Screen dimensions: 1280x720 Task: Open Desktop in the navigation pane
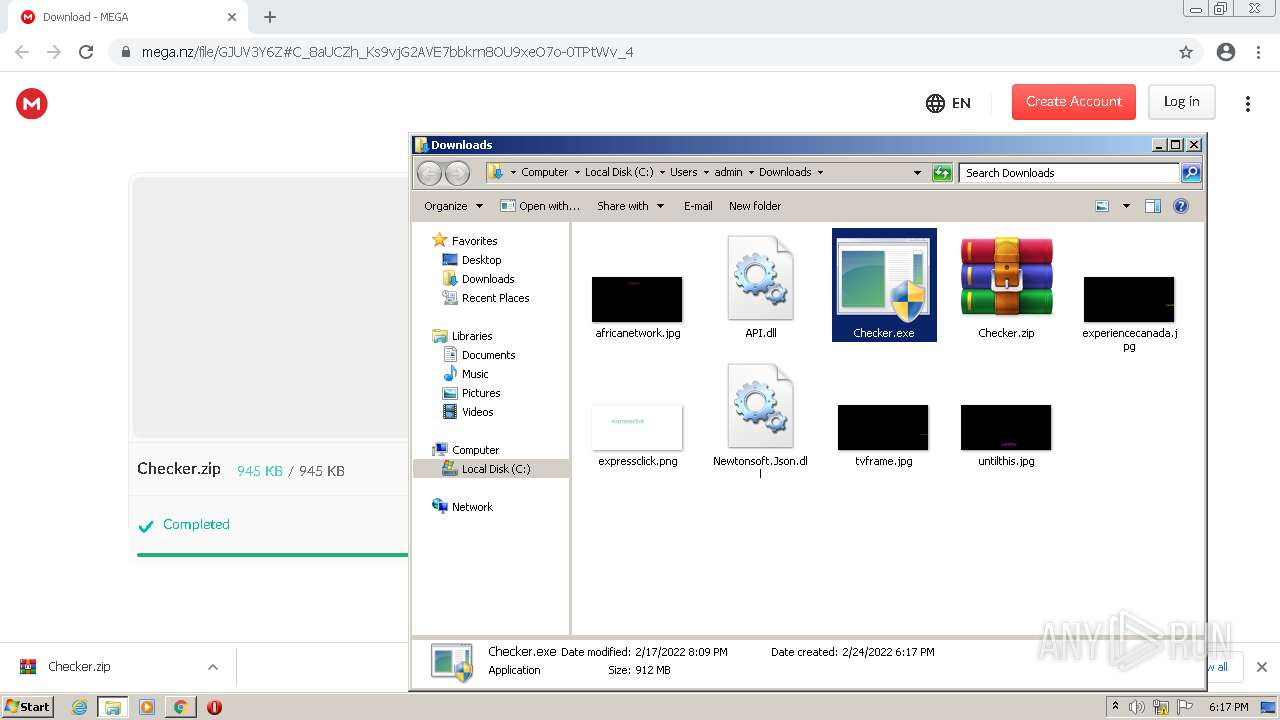pyautogui.click(x=481, y=260)
